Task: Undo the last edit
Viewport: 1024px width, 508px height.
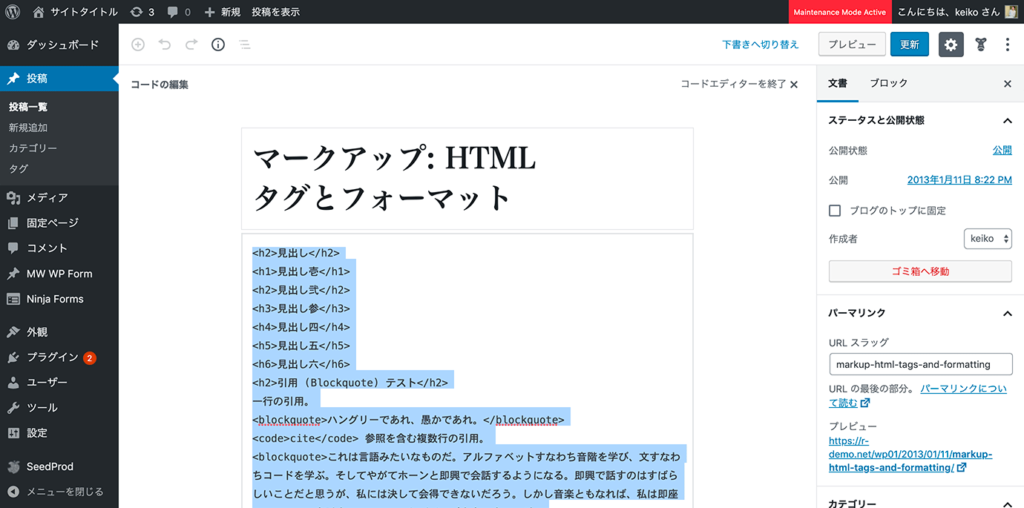Action: tap(165, 44)
